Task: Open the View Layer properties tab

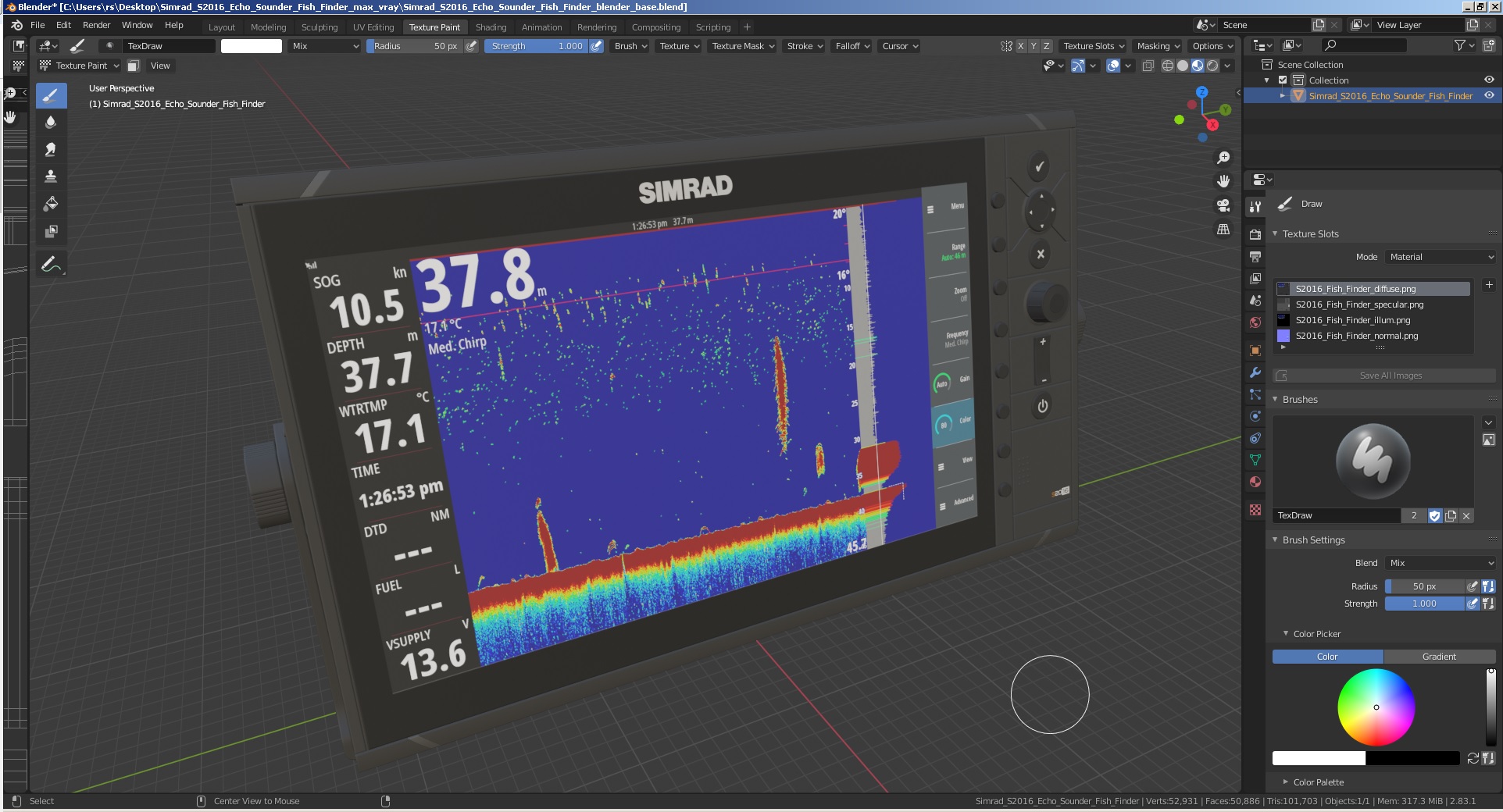Action: [1255, 278]
